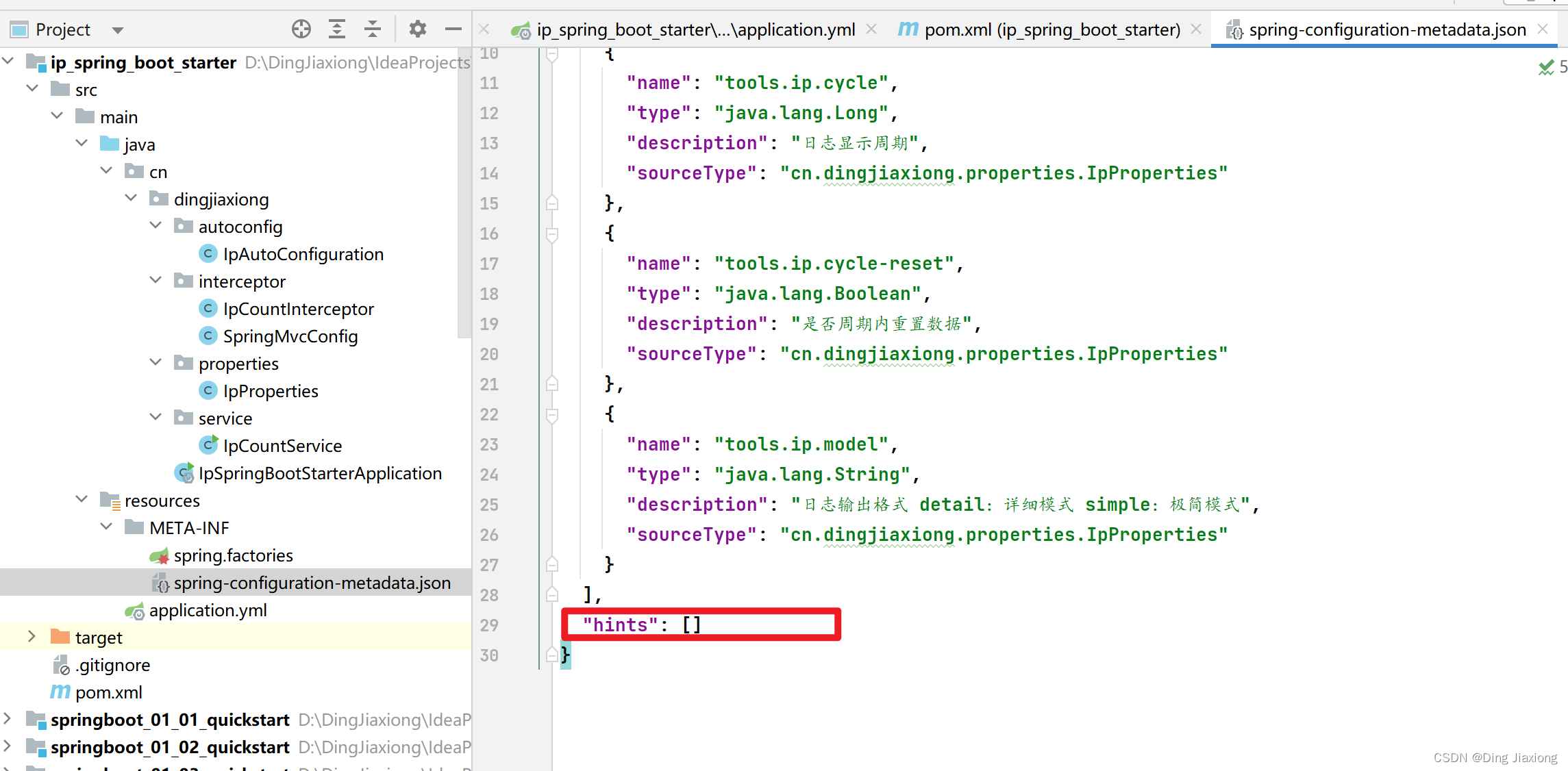Collapse the cn package
This screenshot has width=1568, height=771.
tap(106, 170)
